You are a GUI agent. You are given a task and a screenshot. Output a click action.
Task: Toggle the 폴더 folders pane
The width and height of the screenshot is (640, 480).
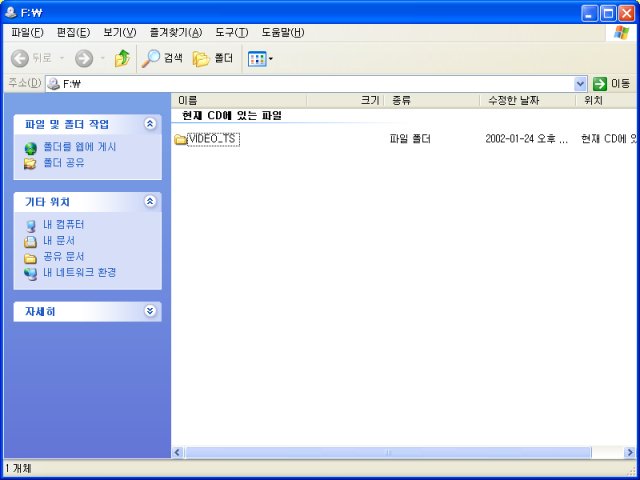point(213,58)
